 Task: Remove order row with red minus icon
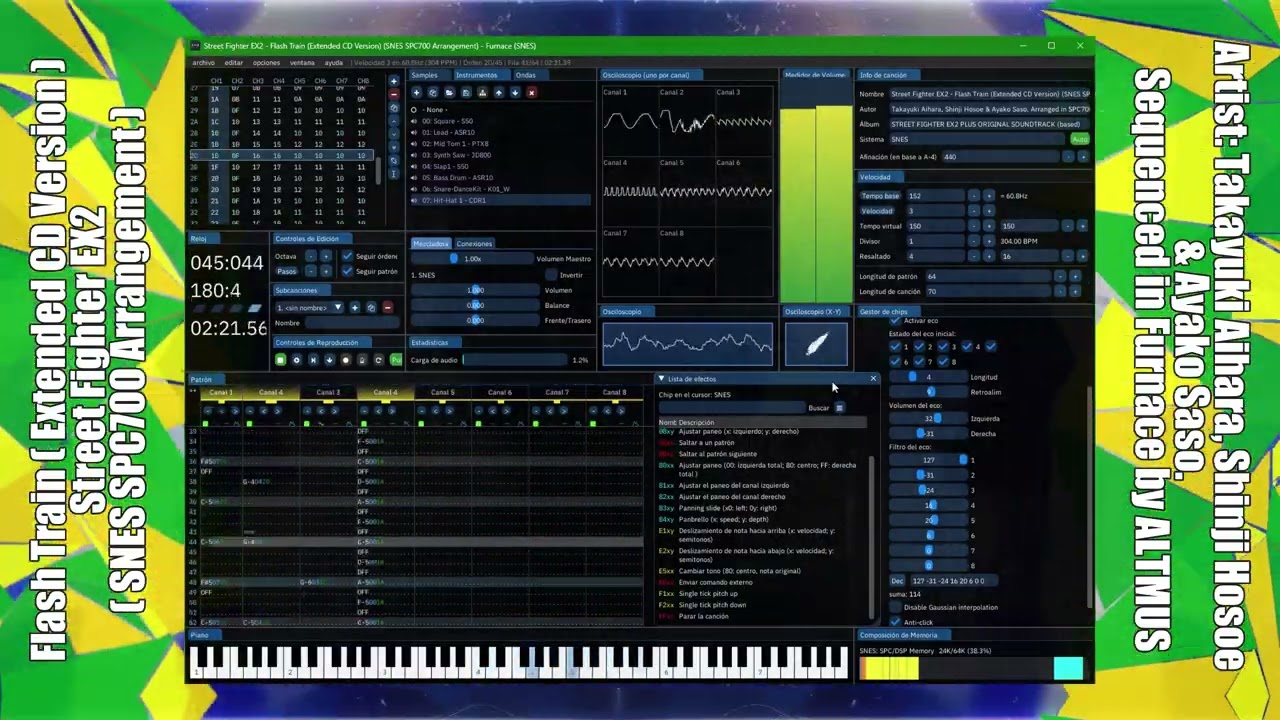[394, 94]
